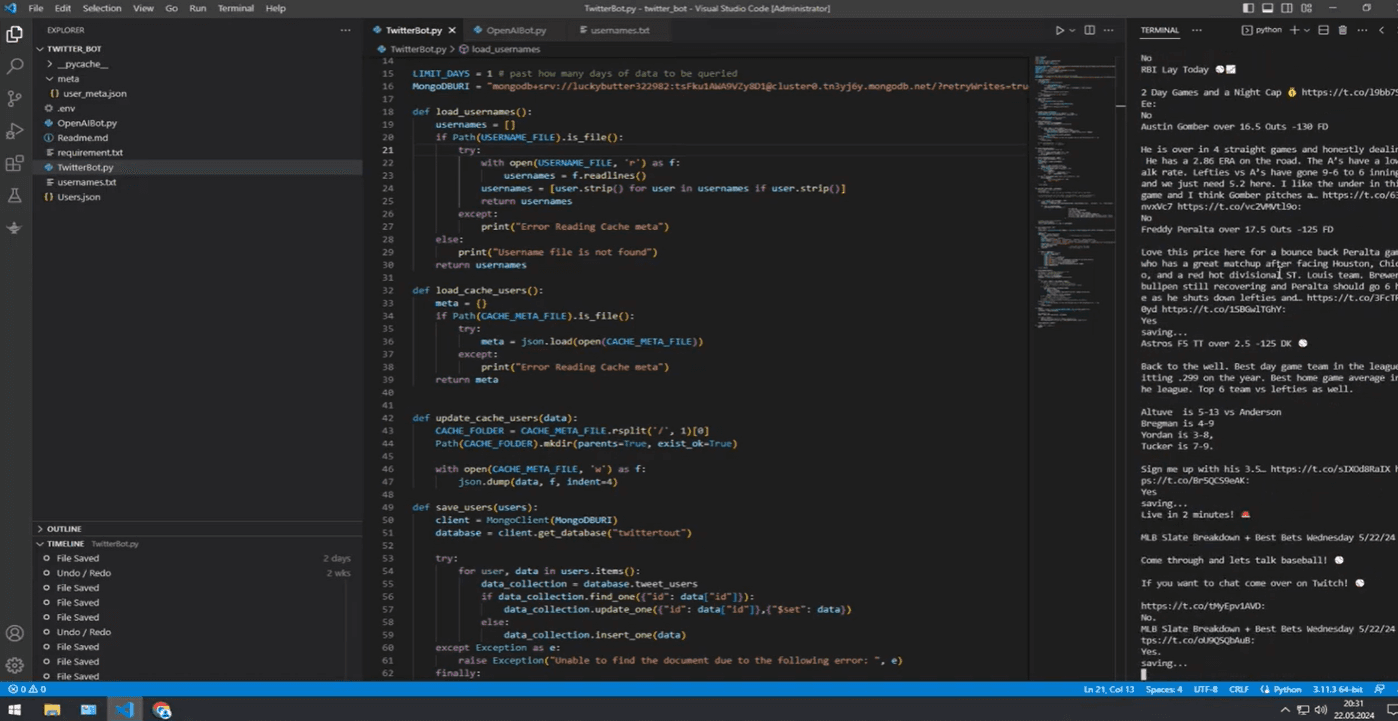Change indentation via Spaces: 4
The width and height of the screenshot is (1398, 721).
pyautogui.click(x=1164, y=690)
